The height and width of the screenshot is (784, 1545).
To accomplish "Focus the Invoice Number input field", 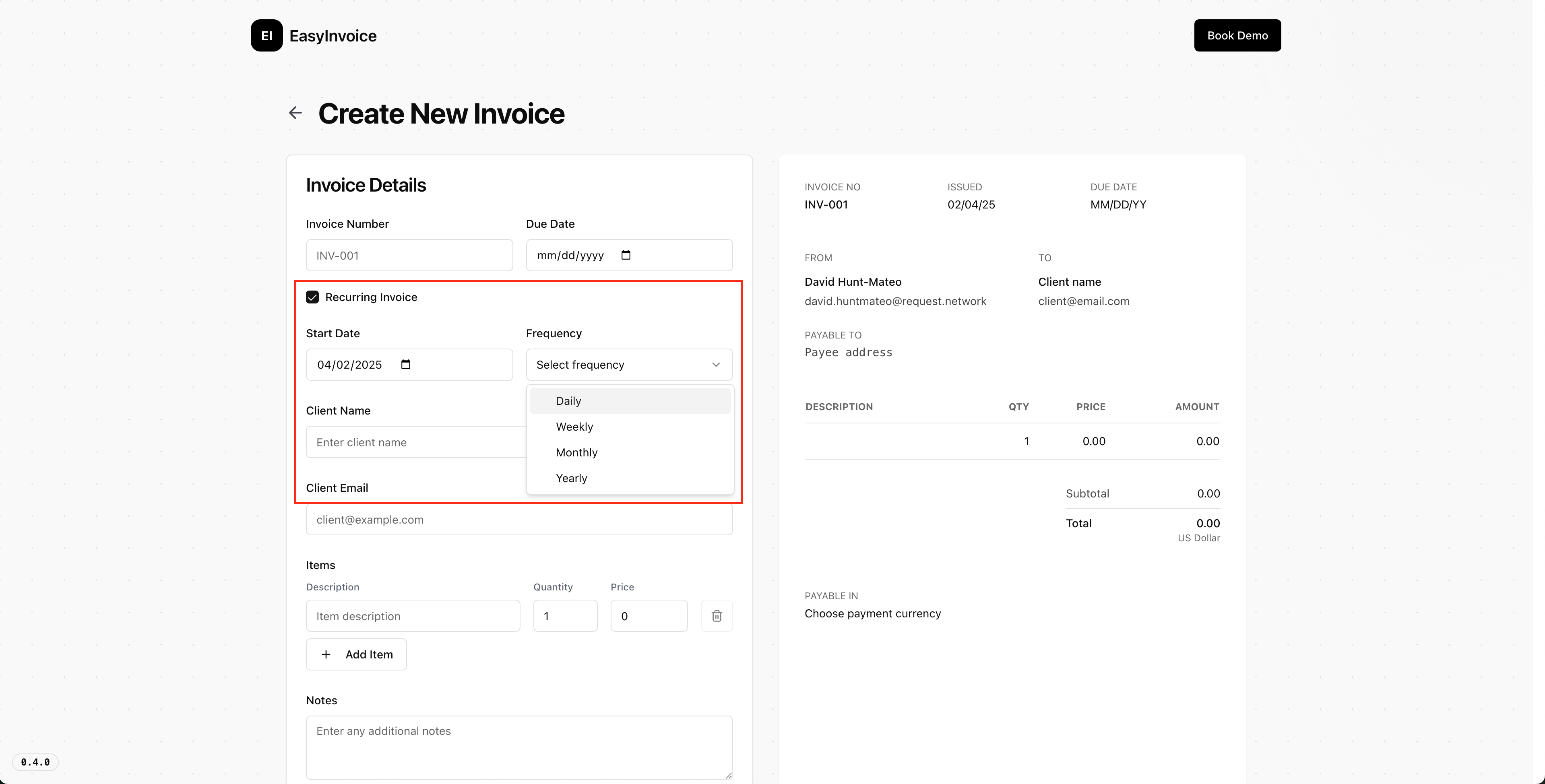I will point(409,255).
